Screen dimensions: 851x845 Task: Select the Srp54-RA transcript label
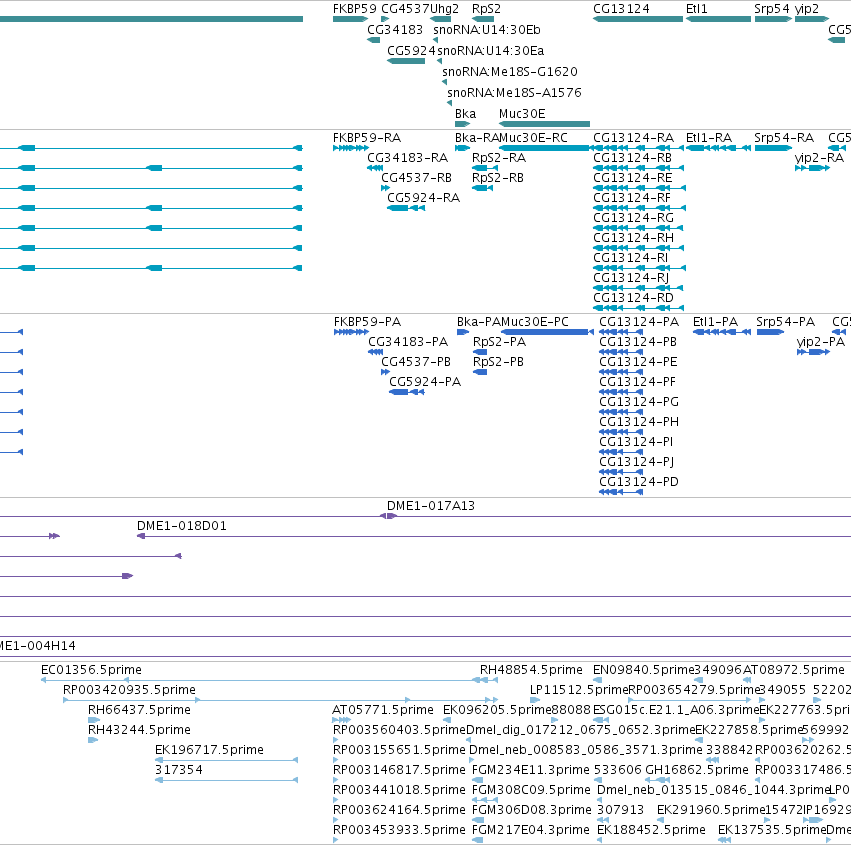(x=784, y=138)
